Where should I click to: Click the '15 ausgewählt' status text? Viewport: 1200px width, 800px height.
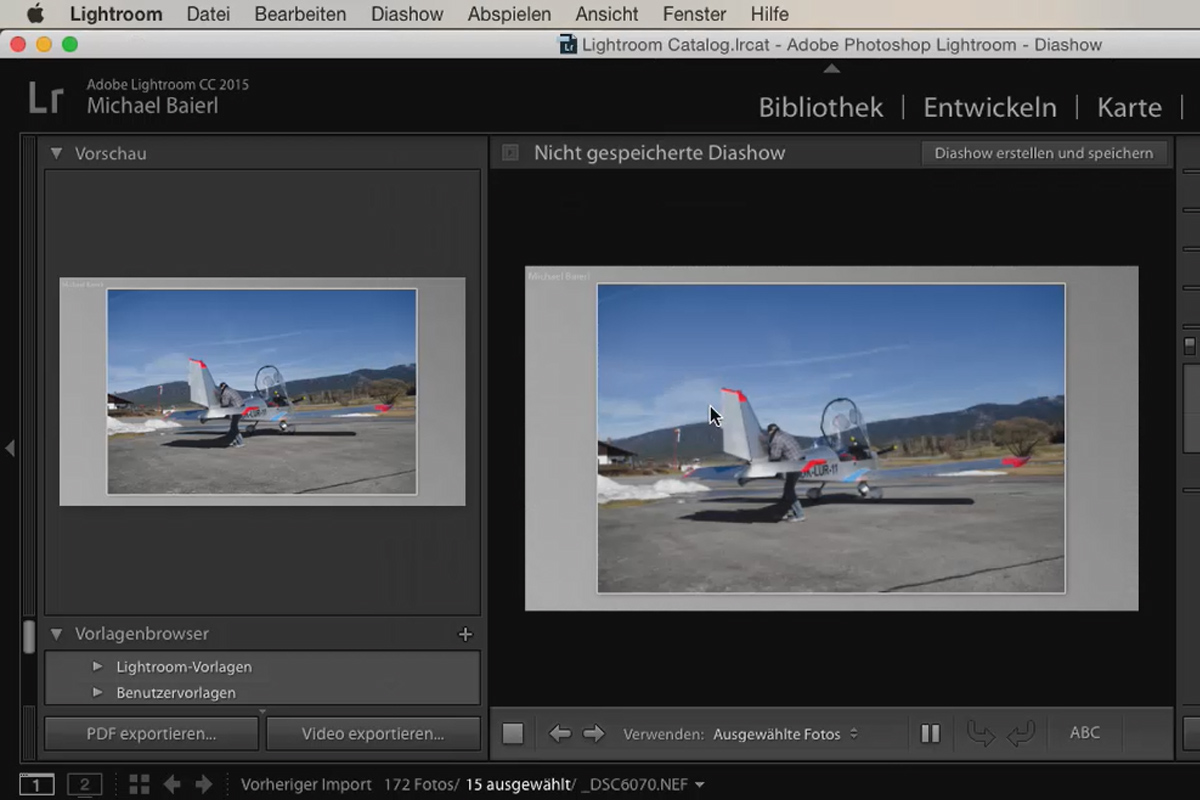(517, 785)
